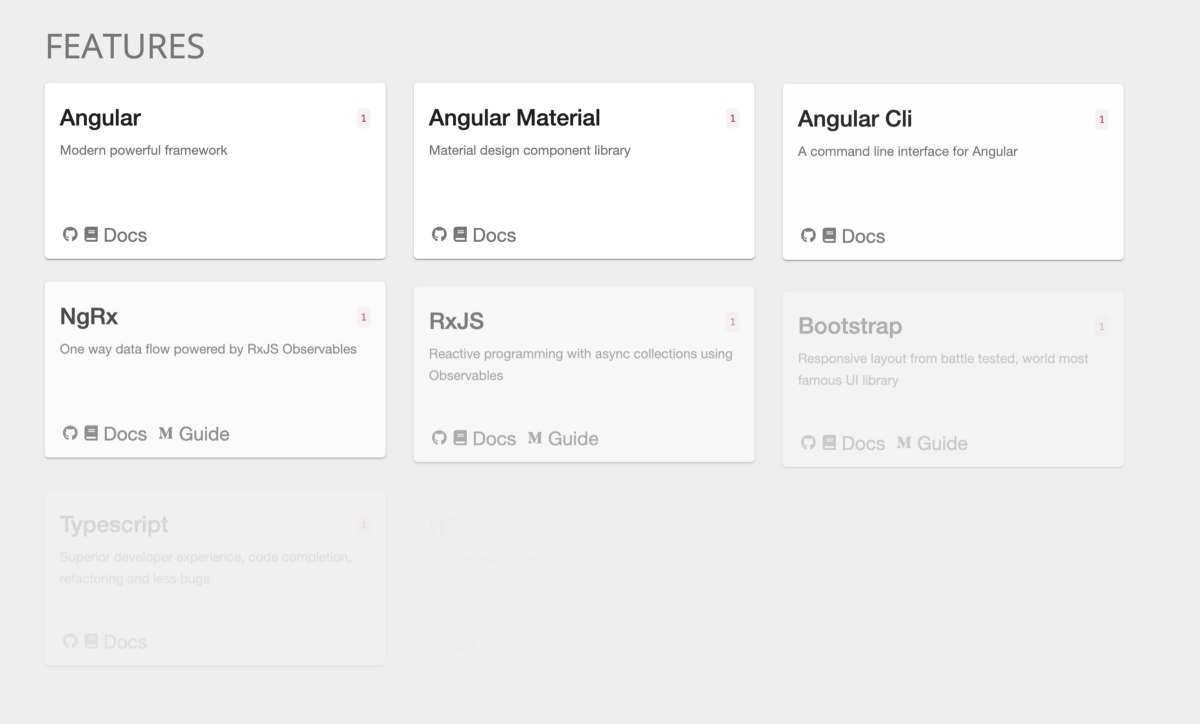
Task: Click the book icon in the NgRx card
Action: tap(91, 433)
